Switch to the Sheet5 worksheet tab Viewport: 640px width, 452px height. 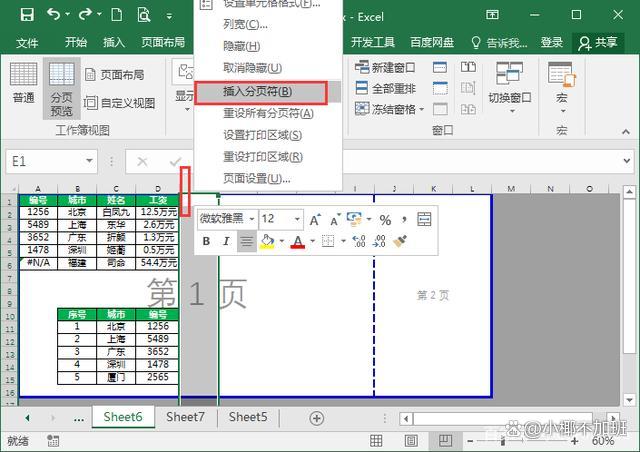[x=248, y=417]
